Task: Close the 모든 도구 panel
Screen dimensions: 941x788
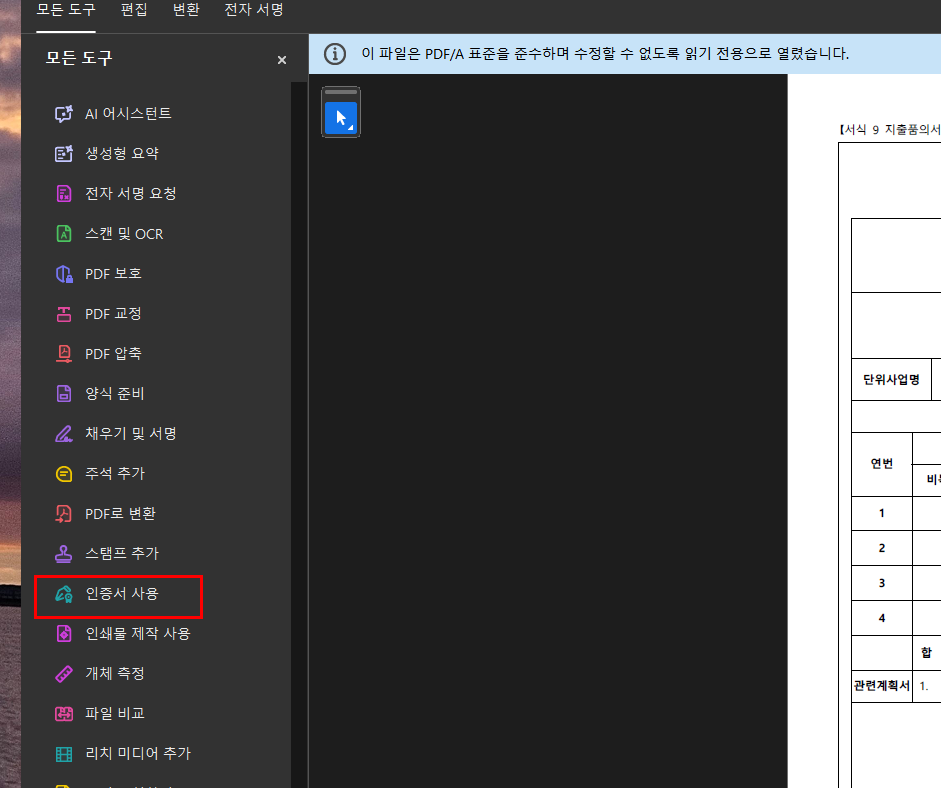Action: (281, 60)
